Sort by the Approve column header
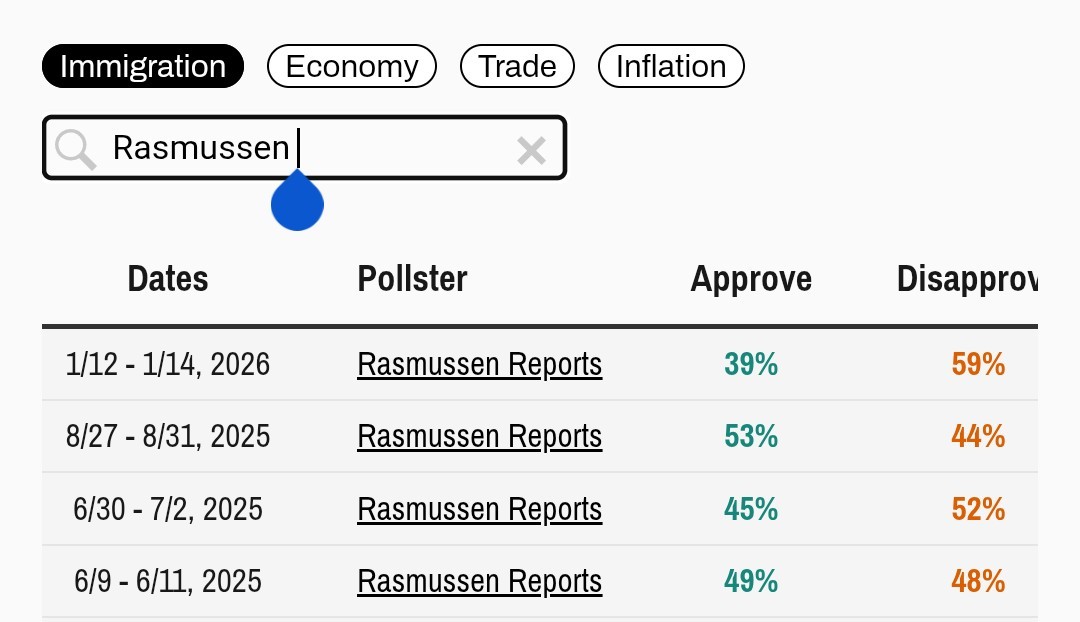The image size is (1080, 622). (x=751, y=279)
